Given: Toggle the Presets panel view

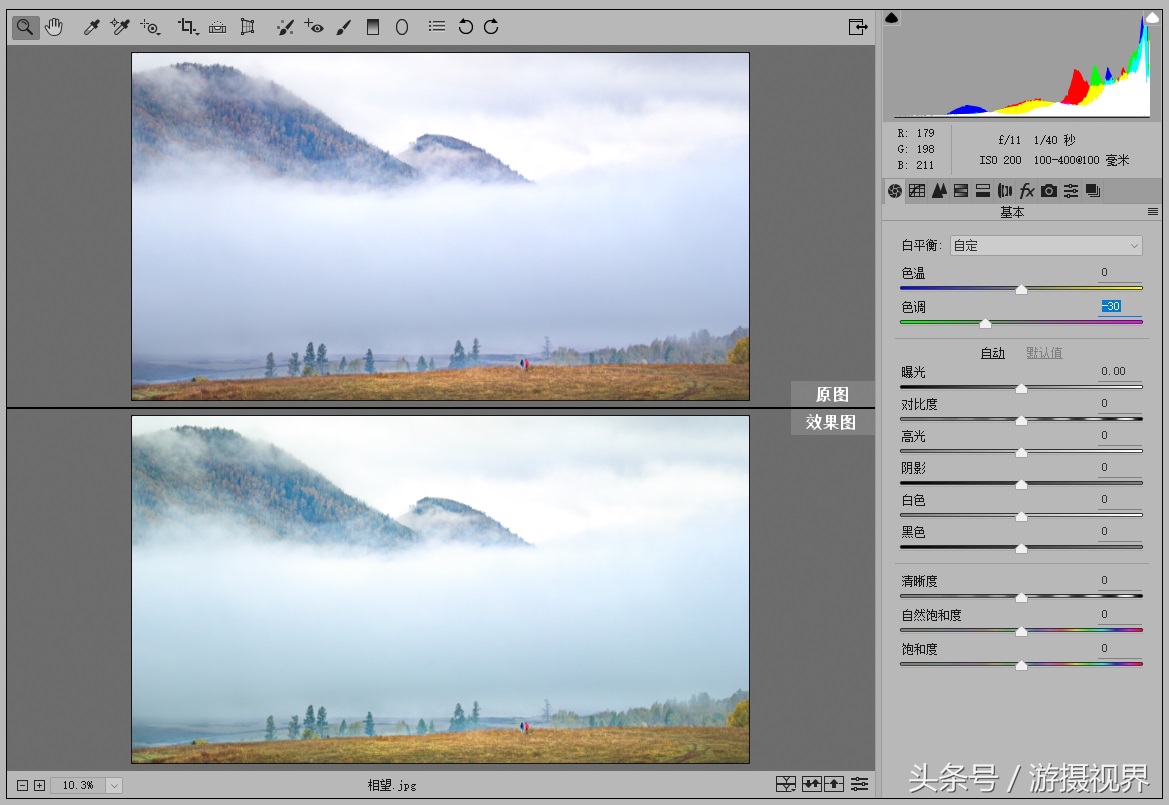Looking at the screenshot, I should (1071, 190).
